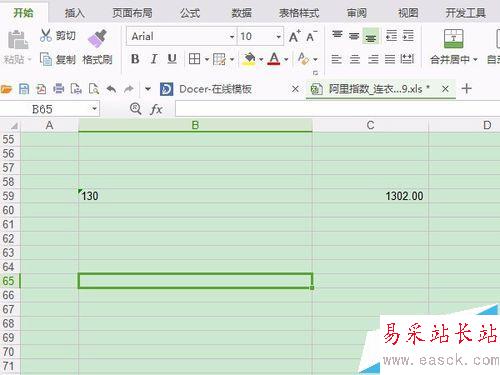
Task: Open font color dropdown arrow
Action: [286, 60]
